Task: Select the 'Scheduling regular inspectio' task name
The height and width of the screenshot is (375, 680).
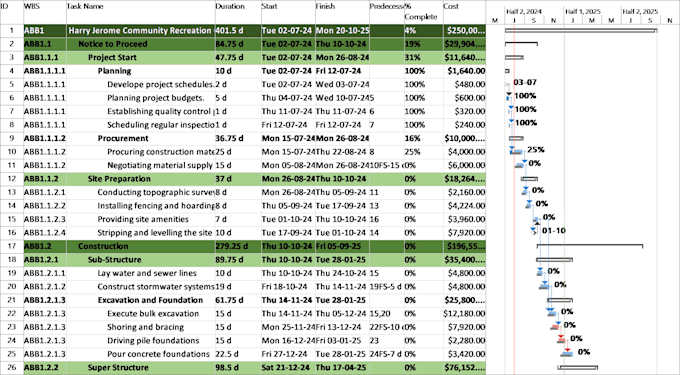Action: click(161, 125)
